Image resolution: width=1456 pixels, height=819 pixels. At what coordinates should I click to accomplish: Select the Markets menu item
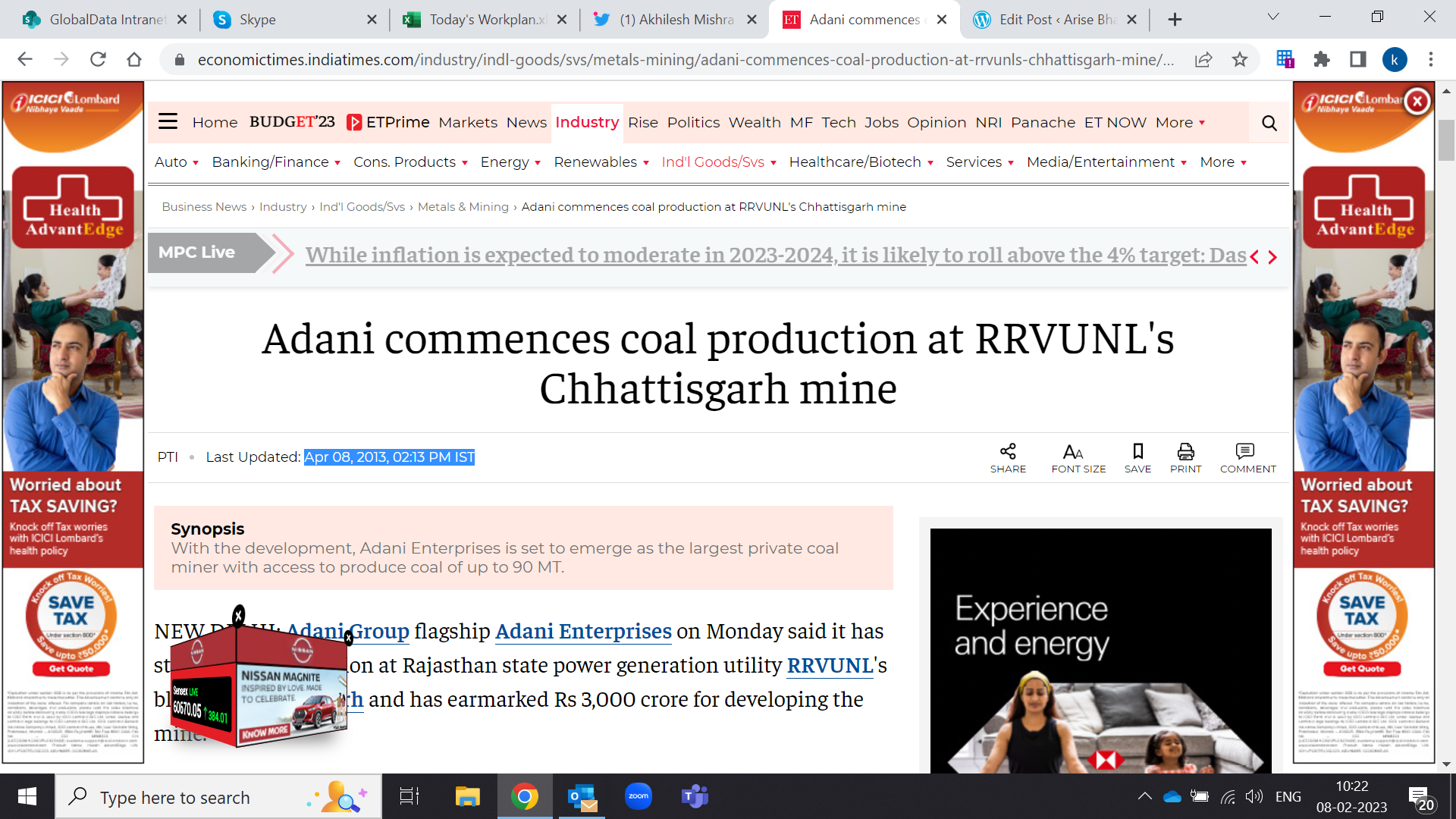(x=467, y=123)
